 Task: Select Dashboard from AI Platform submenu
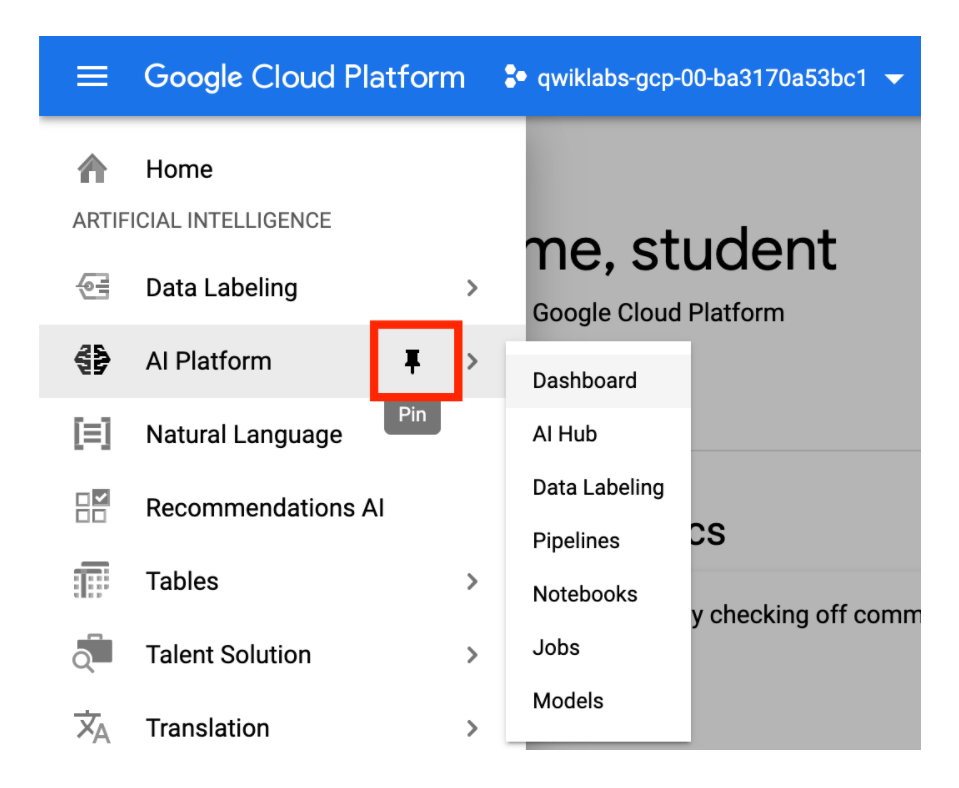[584, 380]
